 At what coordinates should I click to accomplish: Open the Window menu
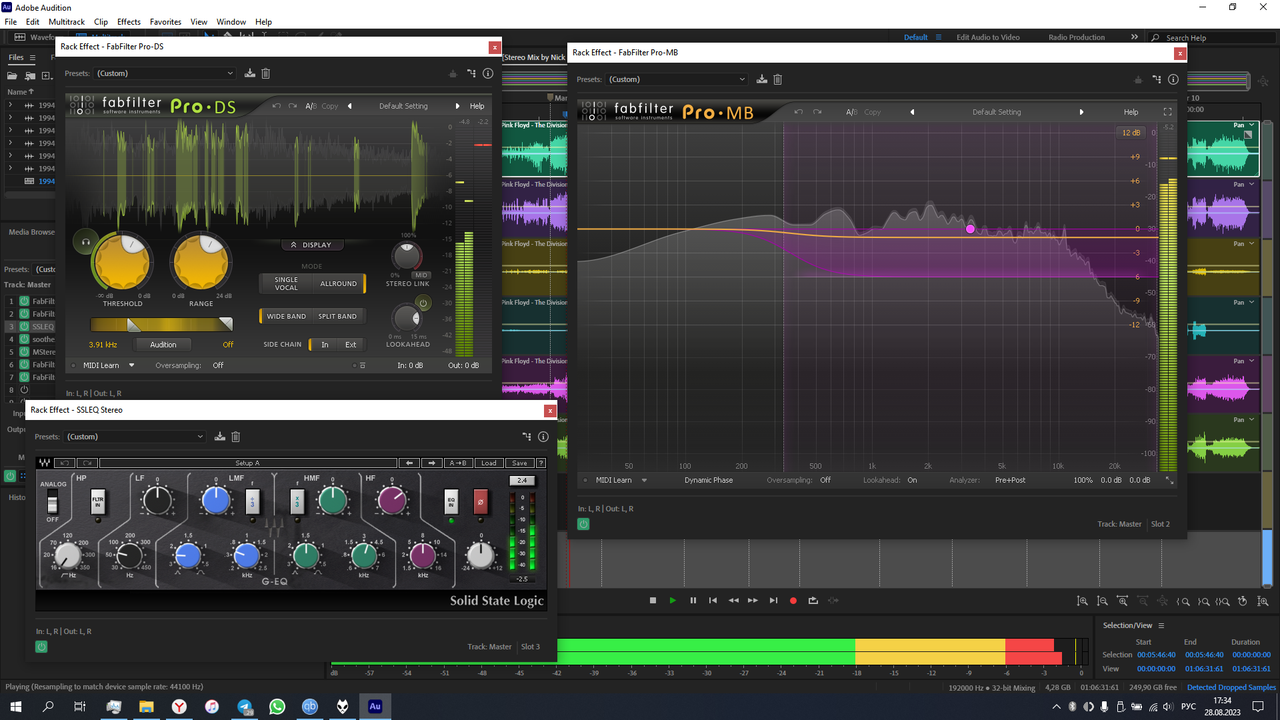(231, 21)
